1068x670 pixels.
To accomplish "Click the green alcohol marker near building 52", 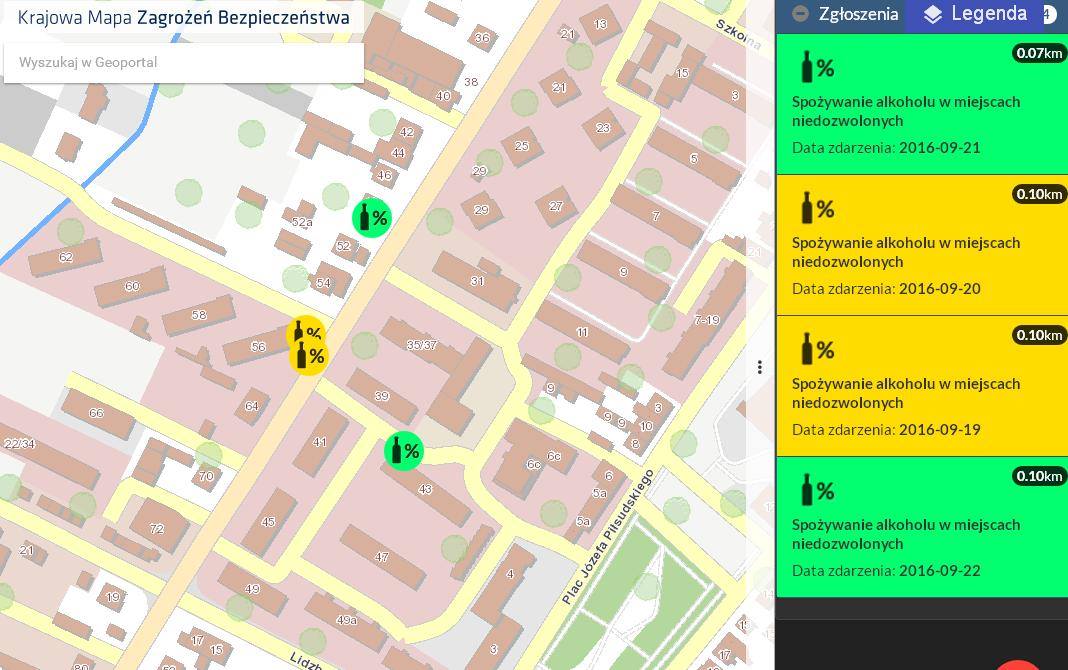I will (x=372, y=218).
